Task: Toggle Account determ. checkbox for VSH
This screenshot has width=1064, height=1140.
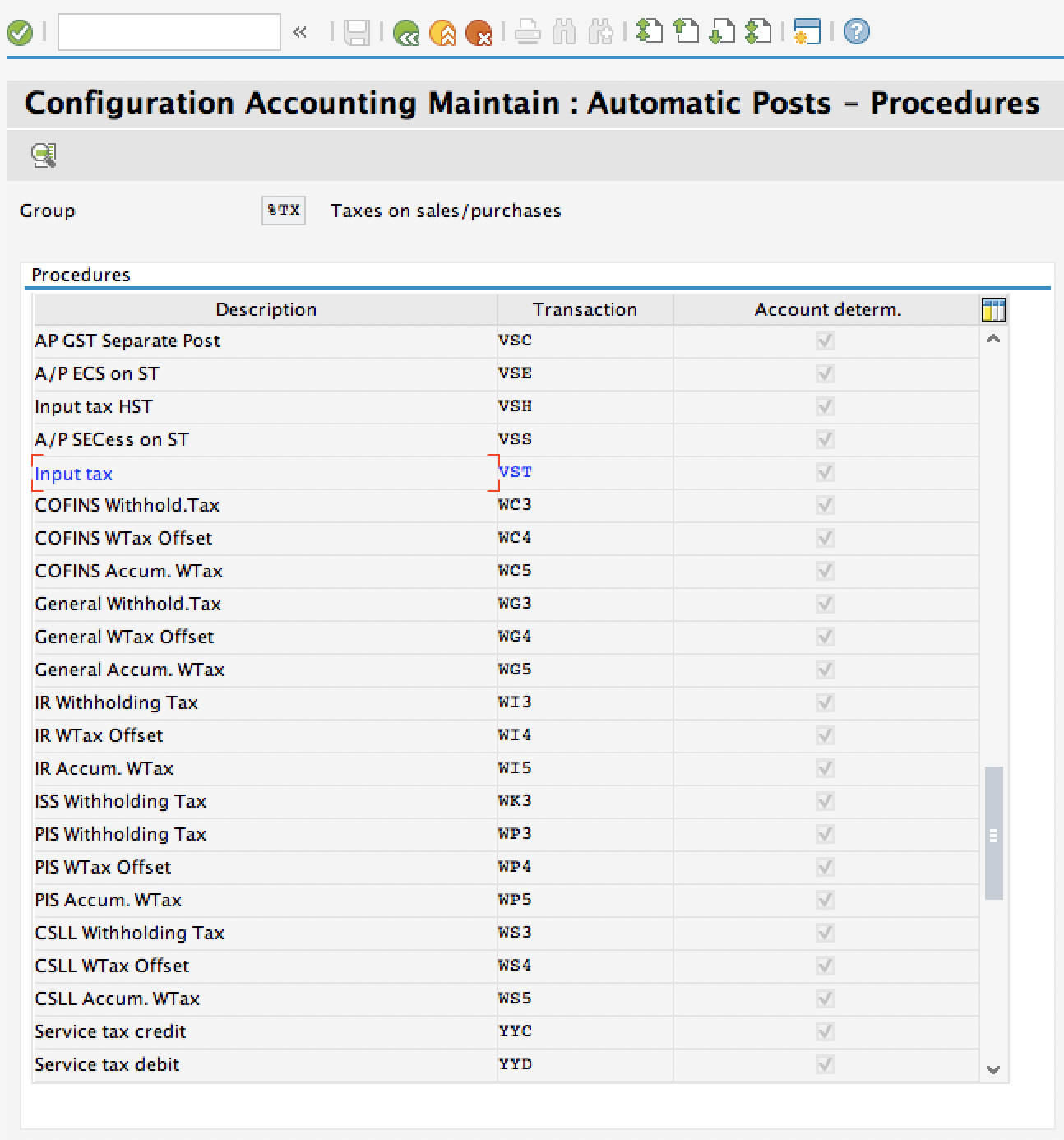Action: point(826,406)
